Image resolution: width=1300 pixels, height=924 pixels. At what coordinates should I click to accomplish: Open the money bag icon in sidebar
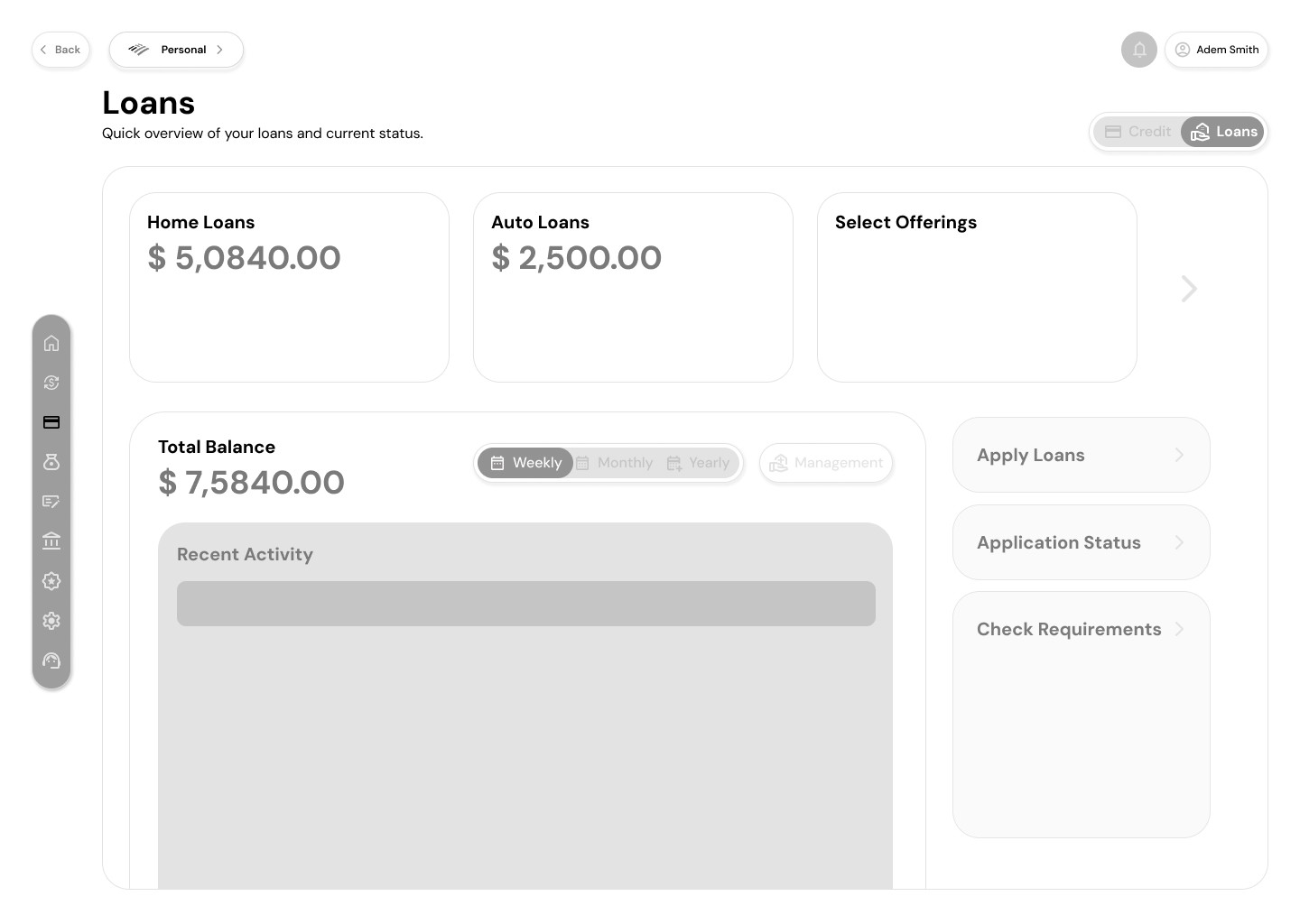[51, 462]
